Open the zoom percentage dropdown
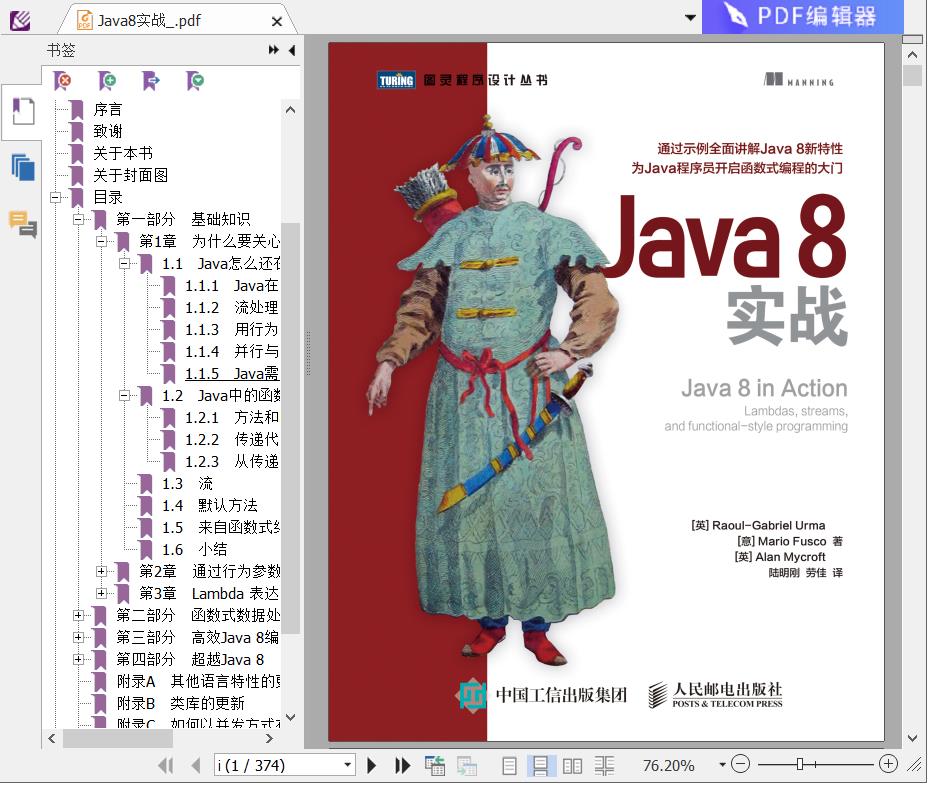The width and height of the screenshot is (928, 785). (x=722, y=765)
